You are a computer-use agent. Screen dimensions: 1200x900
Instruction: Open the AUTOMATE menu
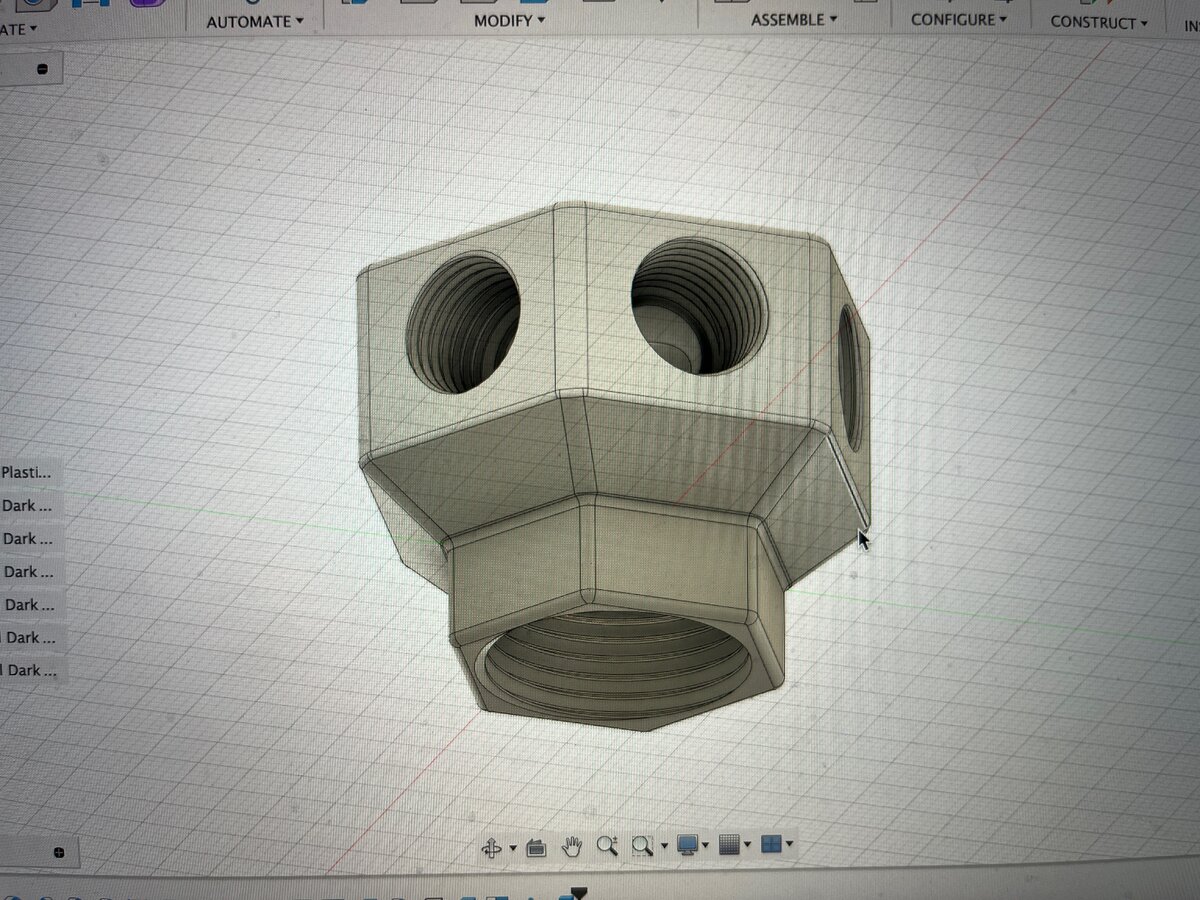point(255,21)
